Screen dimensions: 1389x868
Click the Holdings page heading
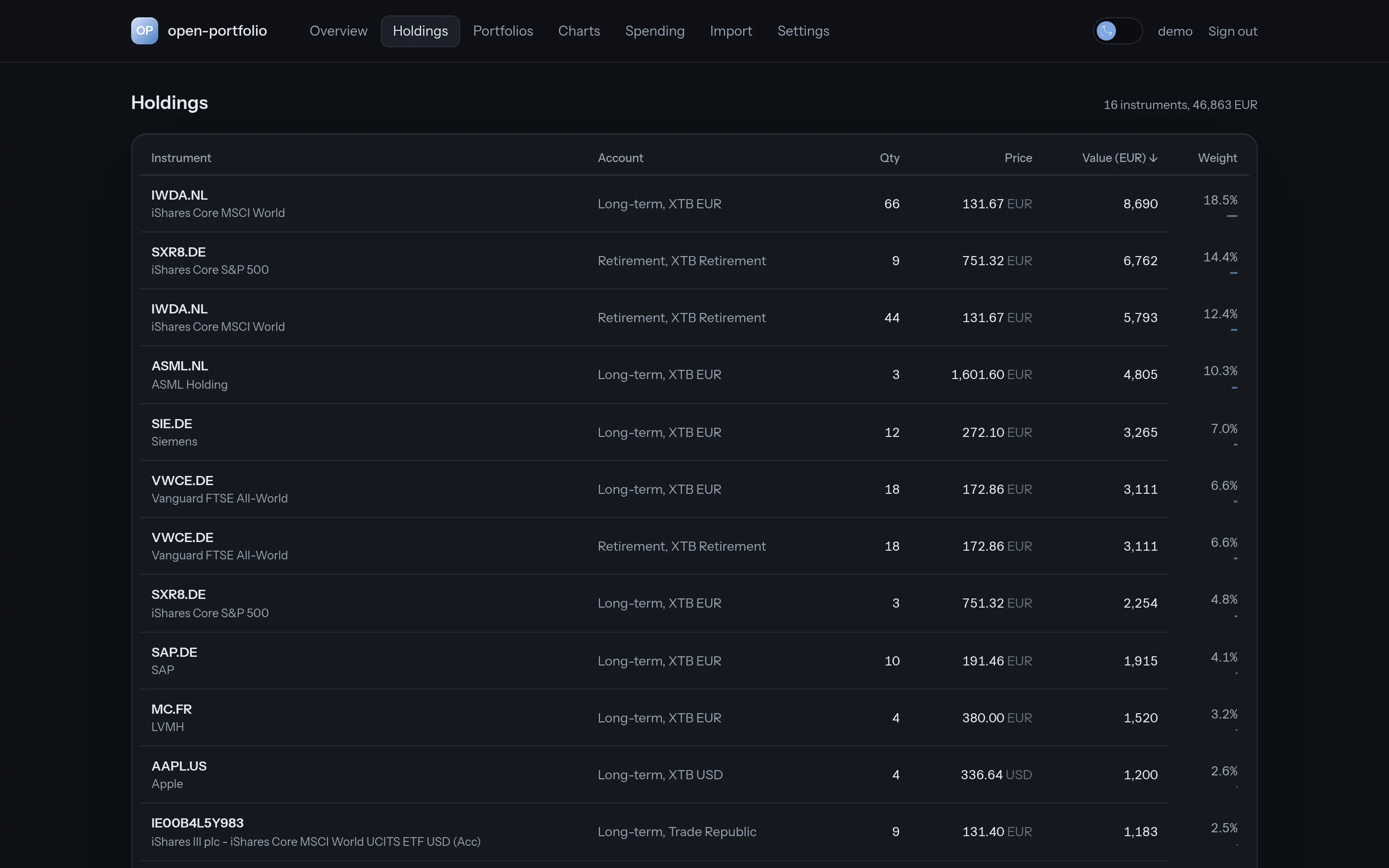coord(169,103)
